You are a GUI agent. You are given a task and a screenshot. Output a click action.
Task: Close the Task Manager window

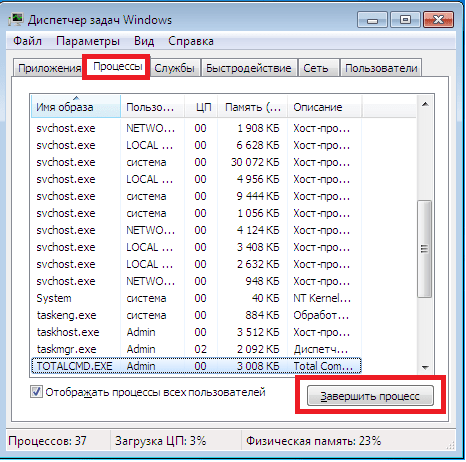tap(438, 20)
